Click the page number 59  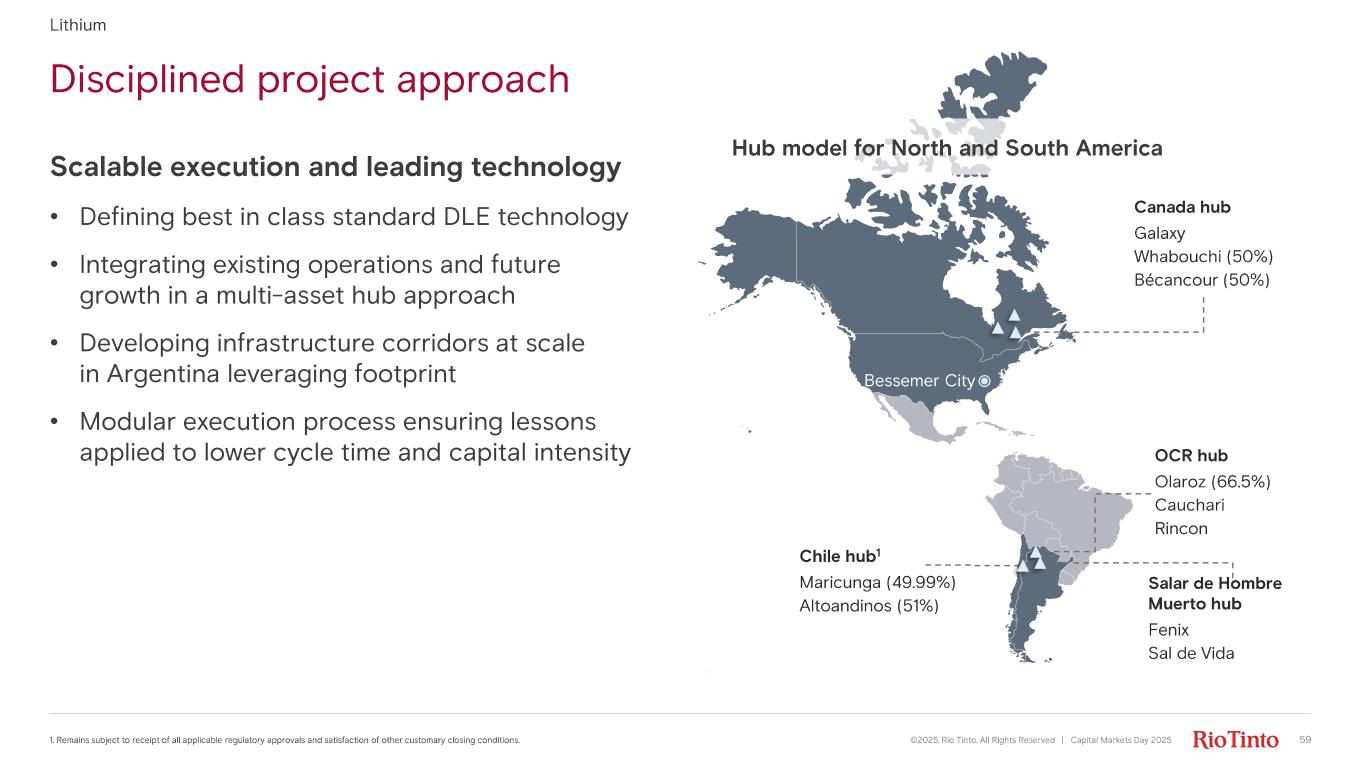pos(1304,740)
